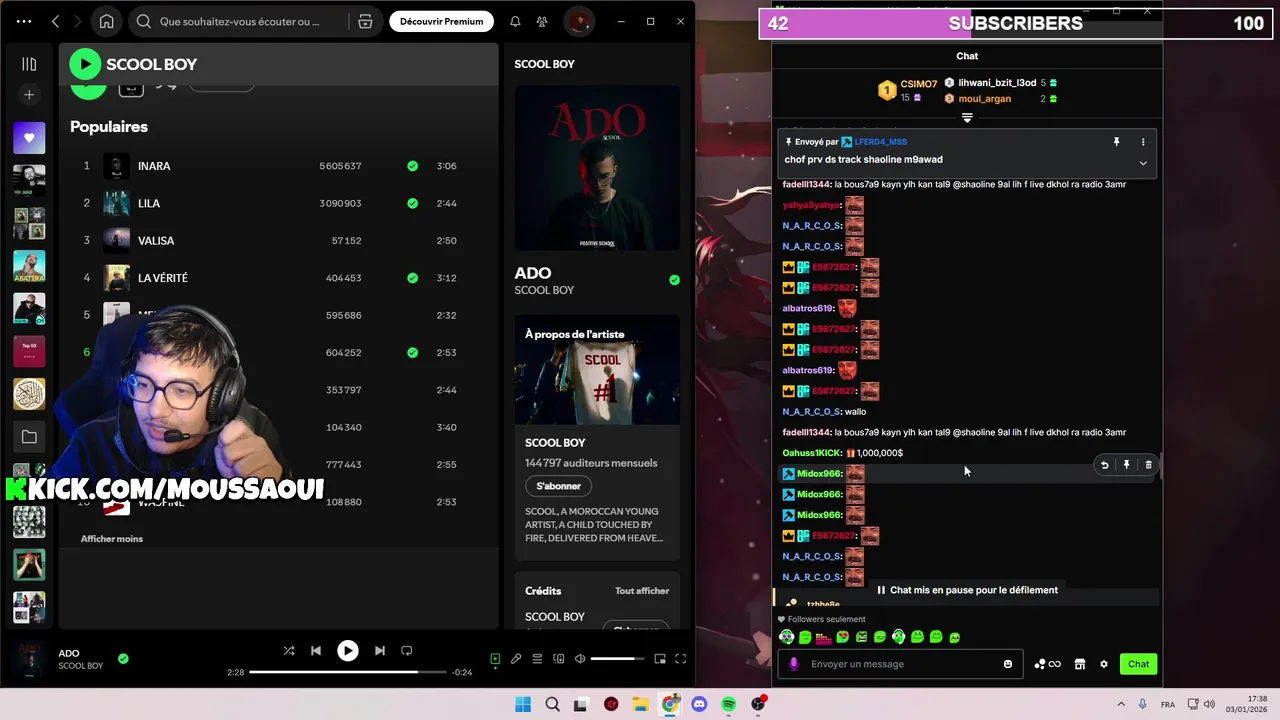Open the Browse icon in search bar
1280x720 pixels.
click(x=365, y=21)
